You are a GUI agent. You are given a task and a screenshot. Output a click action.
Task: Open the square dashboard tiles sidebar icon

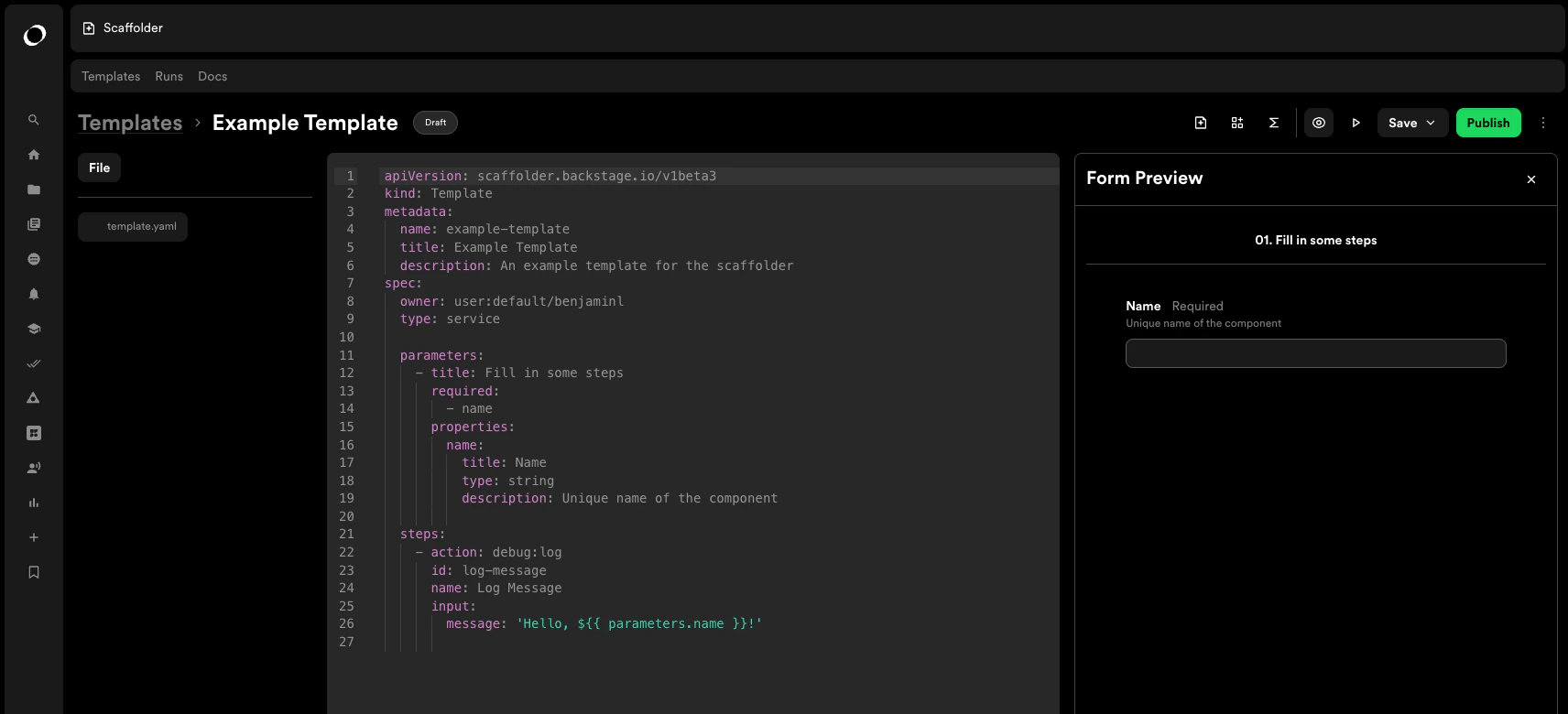tap(34, 433)
